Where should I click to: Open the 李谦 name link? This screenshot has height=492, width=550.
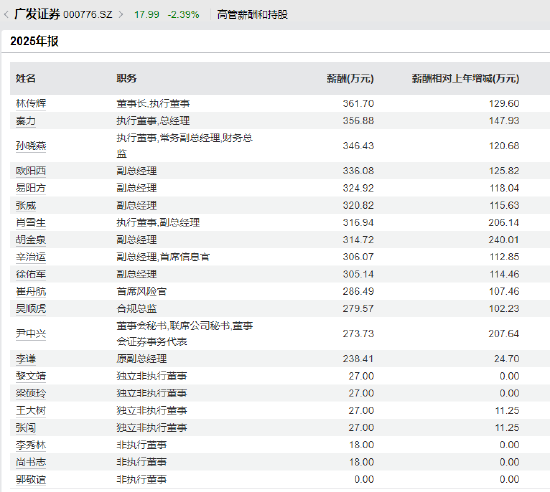coord(26,358)
